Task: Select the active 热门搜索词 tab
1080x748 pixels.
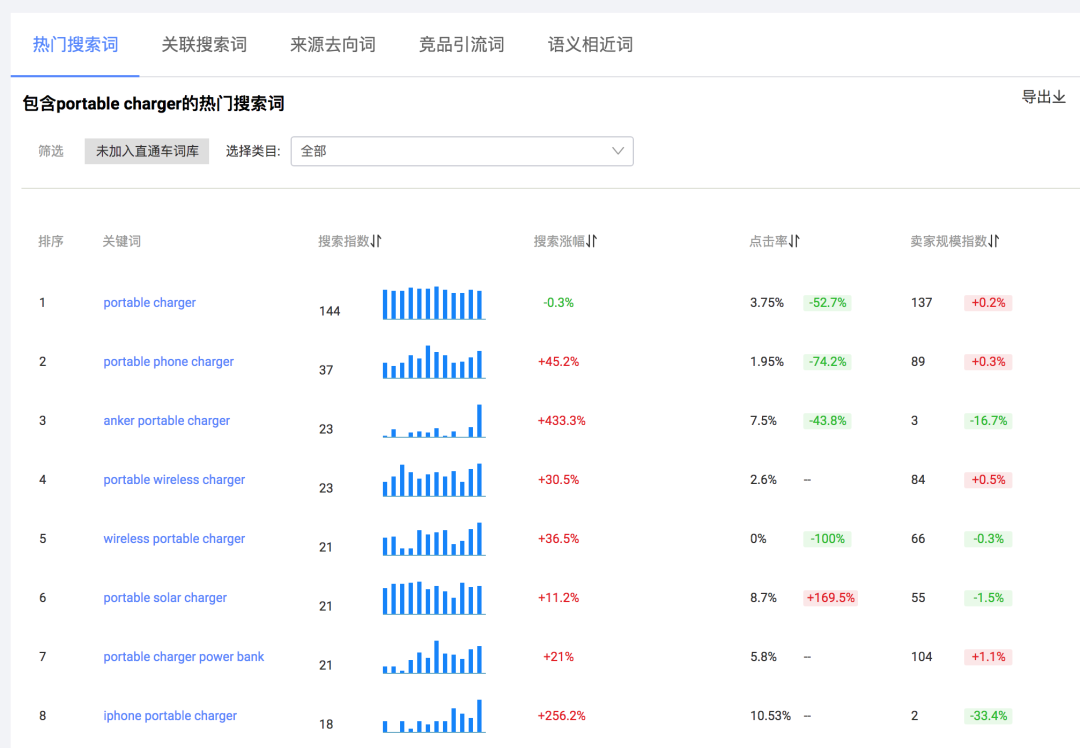Action: (x=75, y=45)
